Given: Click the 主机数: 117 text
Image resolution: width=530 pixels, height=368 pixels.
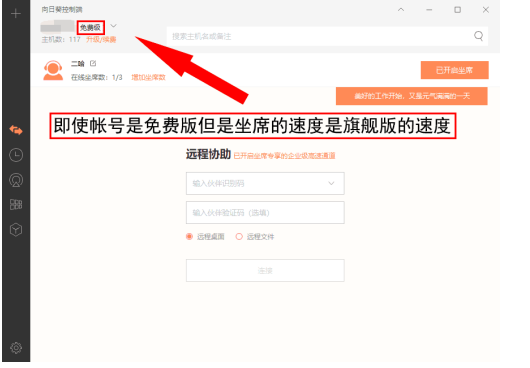Looking at the screenshot, I should pos(61,40).
